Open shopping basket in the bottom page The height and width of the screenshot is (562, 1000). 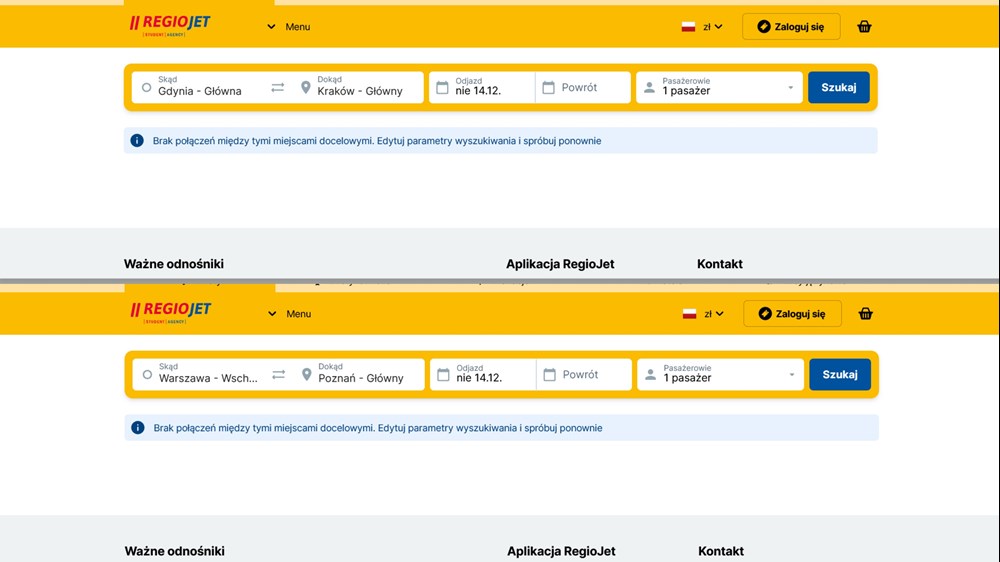point(865,314)
